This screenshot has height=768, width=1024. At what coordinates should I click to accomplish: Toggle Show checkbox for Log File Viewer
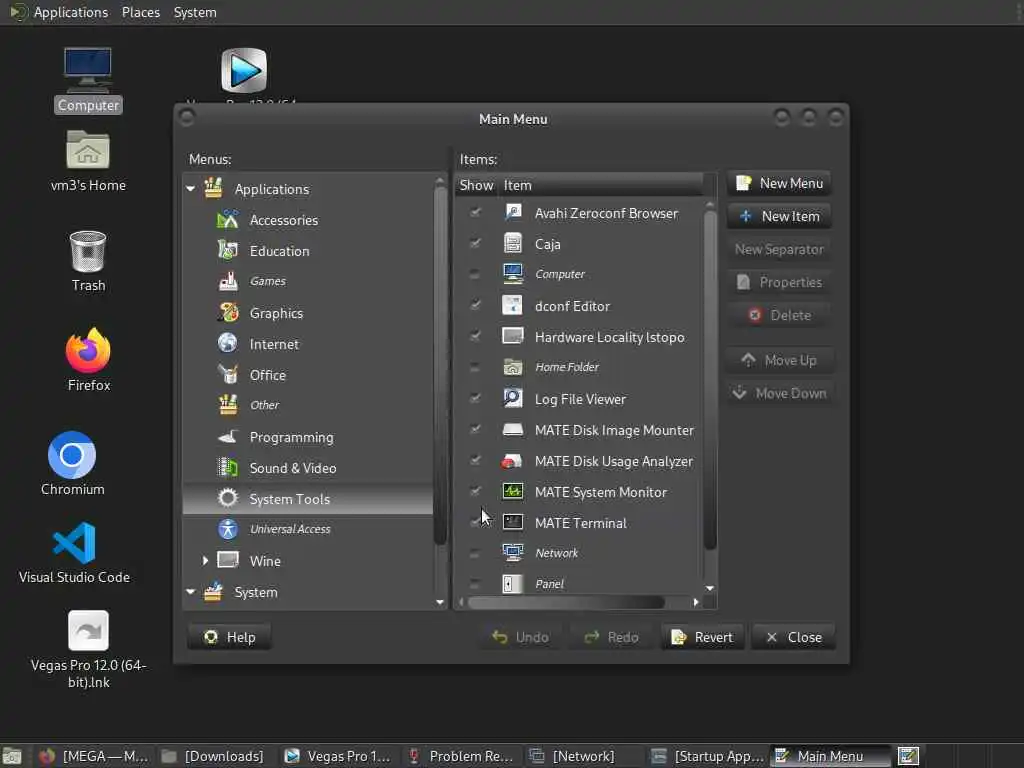[x=475, y=398]
